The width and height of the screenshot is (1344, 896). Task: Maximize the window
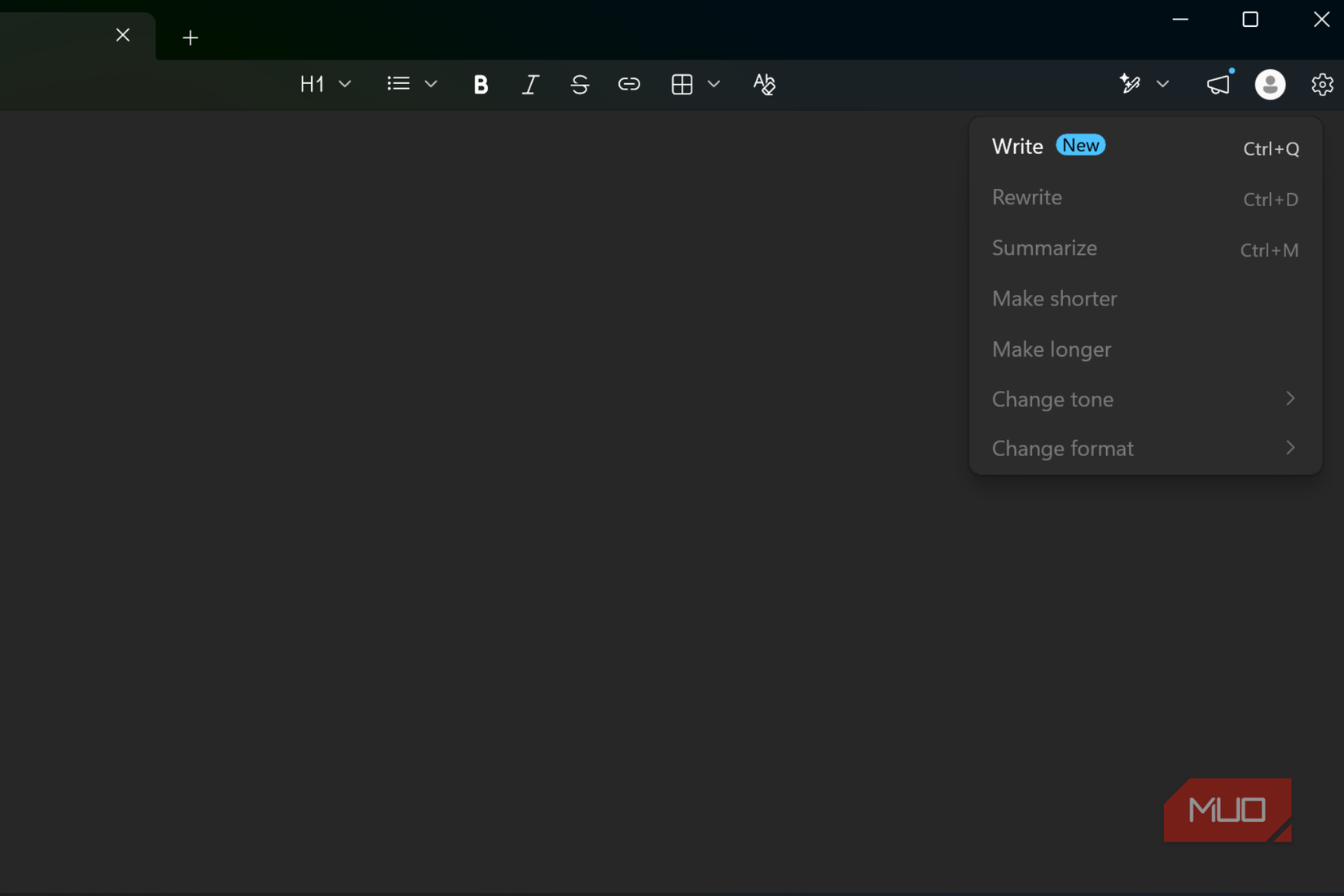pos(1250,19)
